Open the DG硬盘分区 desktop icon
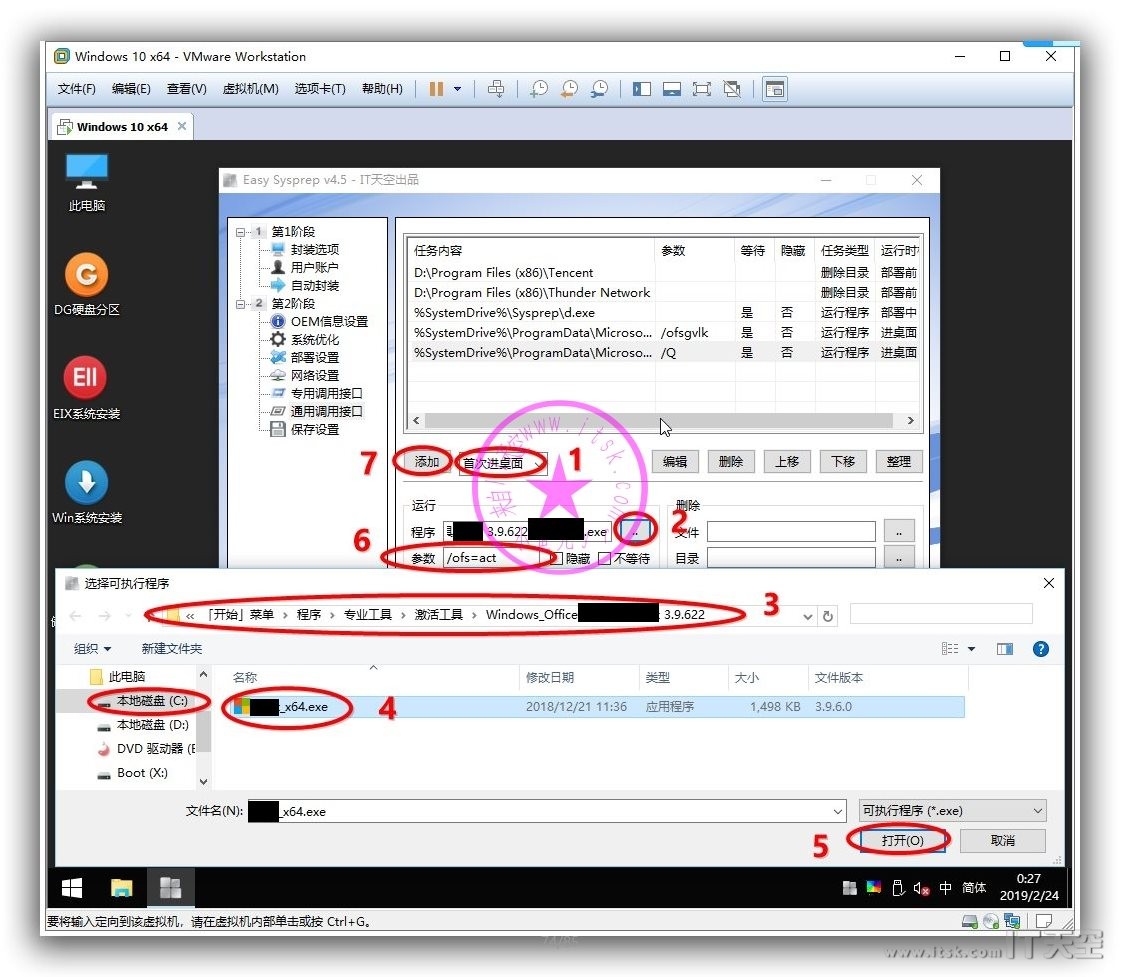 (87, 284)
